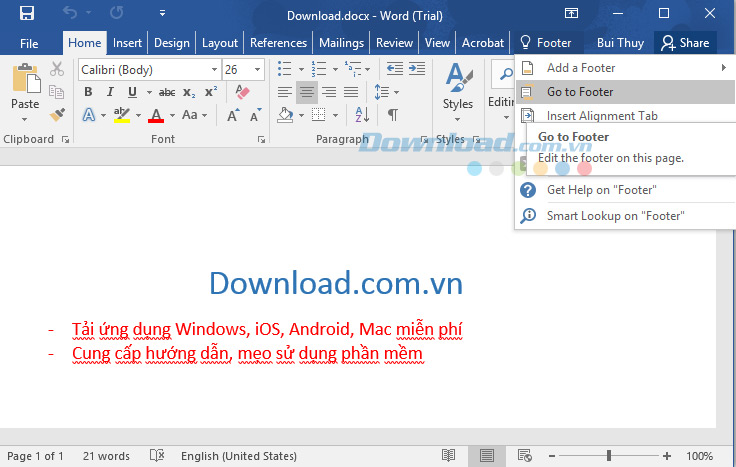Click the Bullets list icon
This screenshot has height=467, width=736.
point(285,69)
